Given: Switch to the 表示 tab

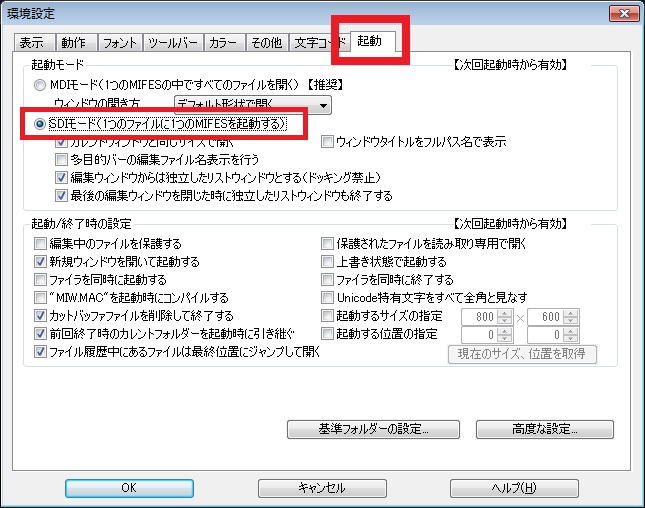Looking at the screenshot, I should [x=32, y=43].
